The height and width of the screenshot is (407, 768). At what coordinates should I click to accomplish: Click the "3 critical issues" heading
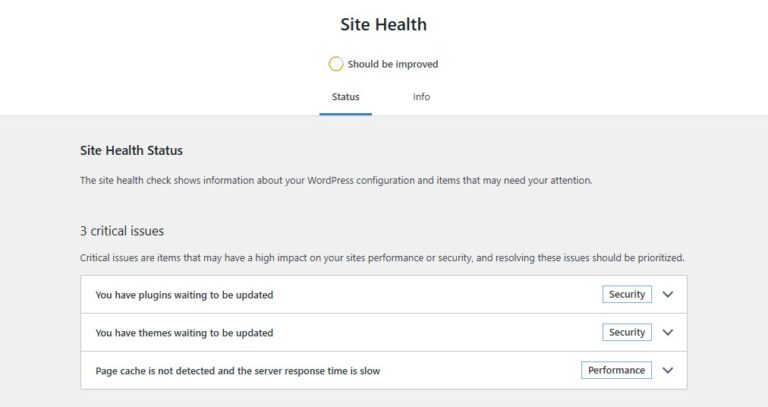[x=122, y=231]
